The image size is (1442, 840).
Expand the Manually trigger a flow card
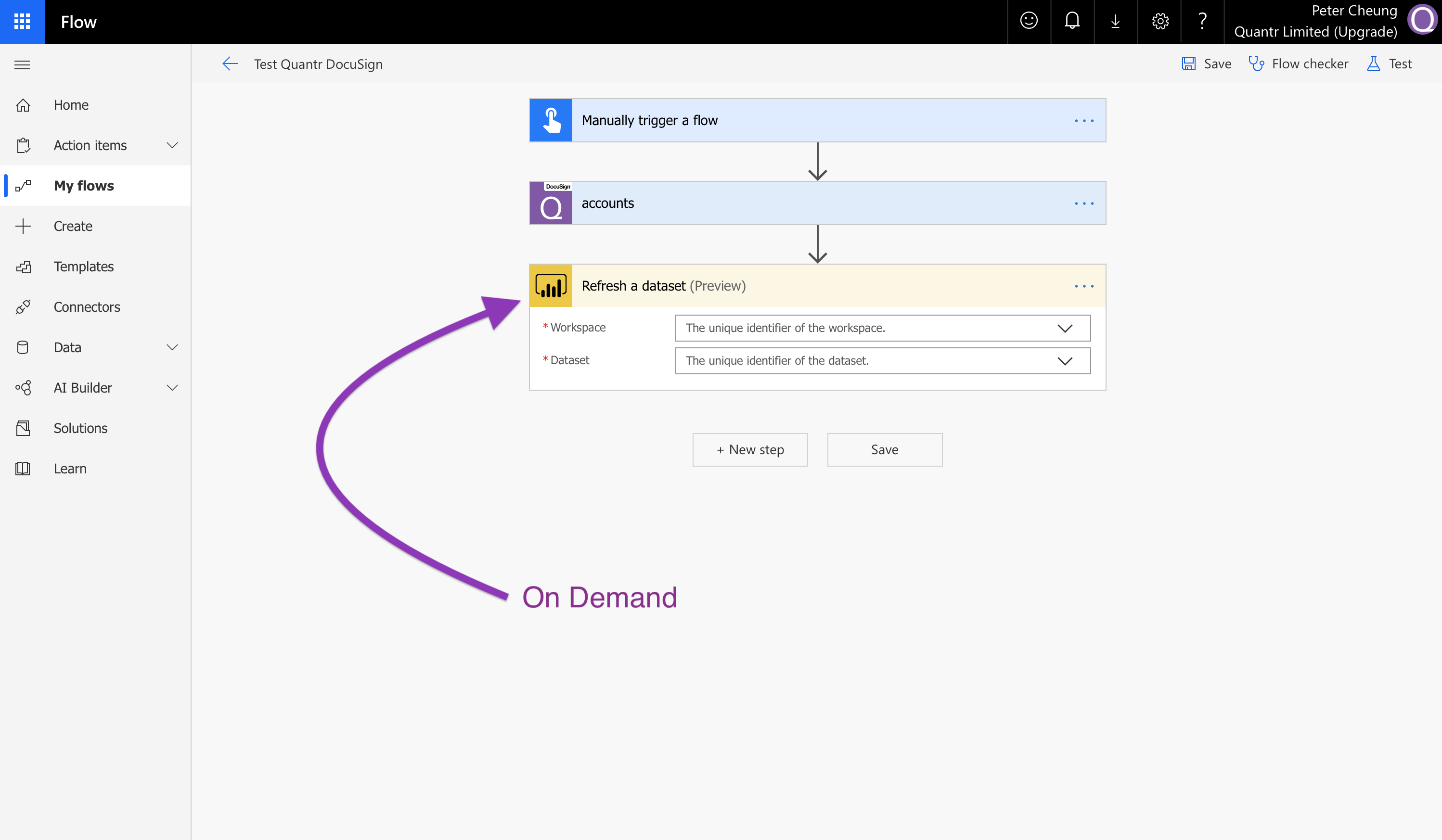tap(817, 120)
